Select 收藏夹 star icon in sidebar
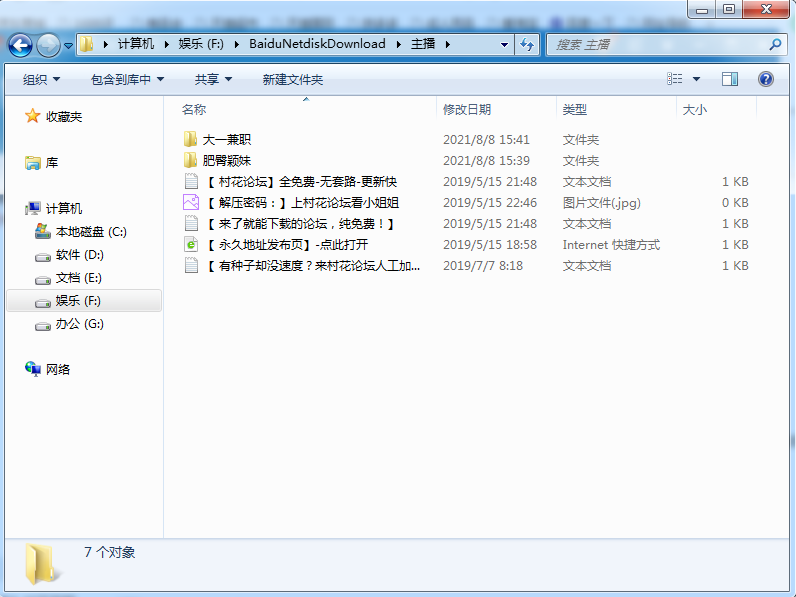This screenshot has height=597, width=796. tap(33, 116)
